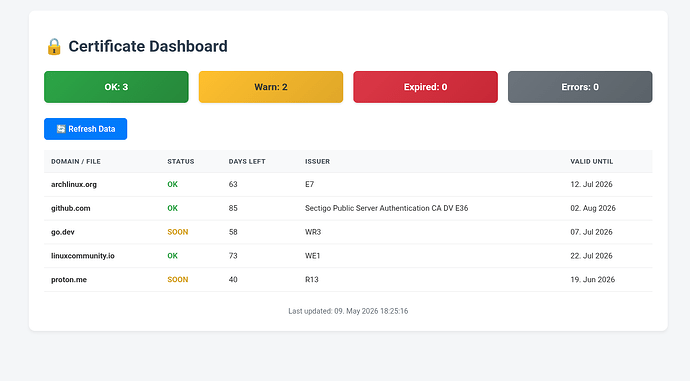Click the 12. Jul 2026 expiry date
The width and height of the screenshot is (690, 381).
tap(591, 184)
